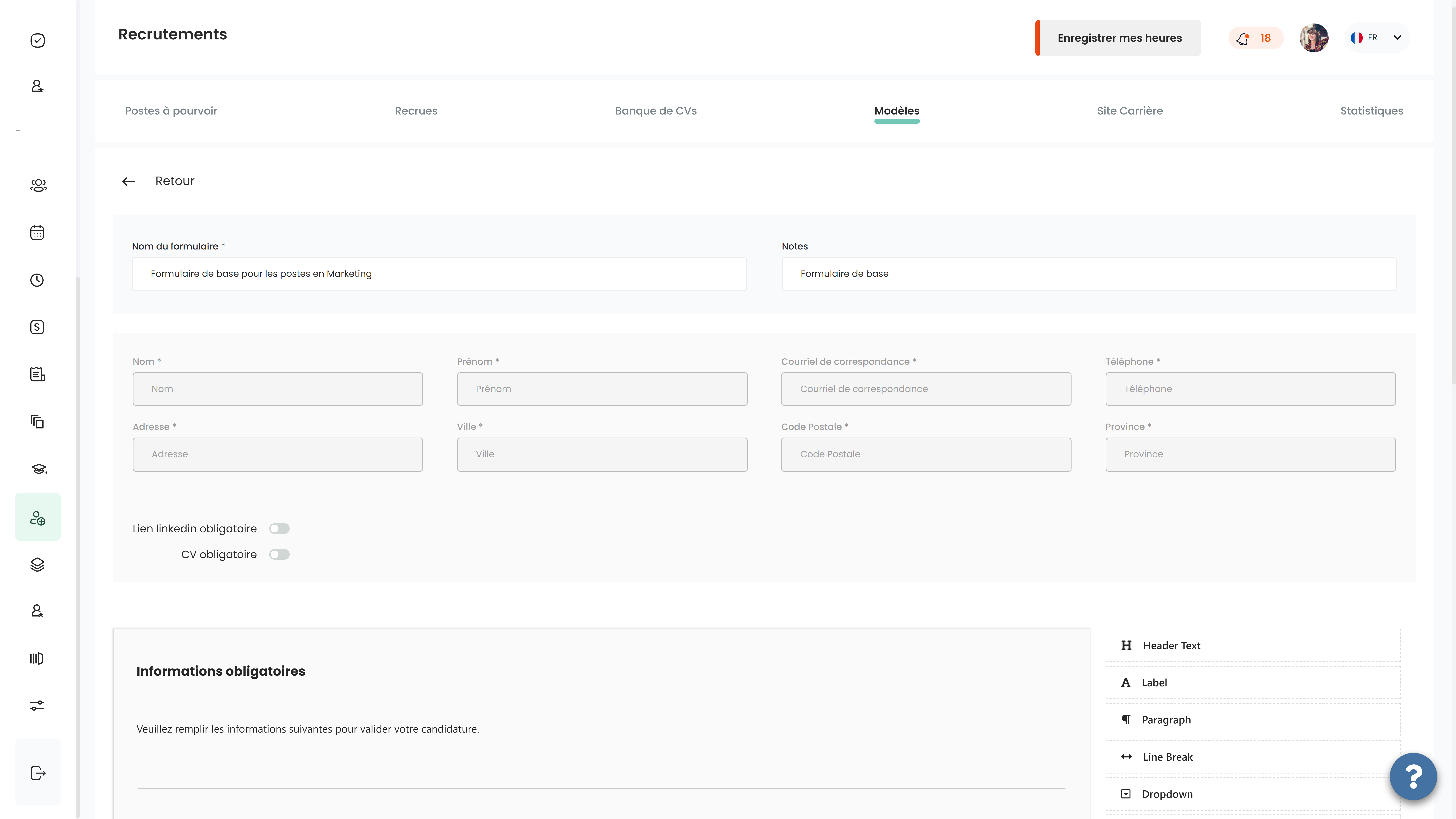
Task: Click the Retour link
Action: [x=175, y=181]
